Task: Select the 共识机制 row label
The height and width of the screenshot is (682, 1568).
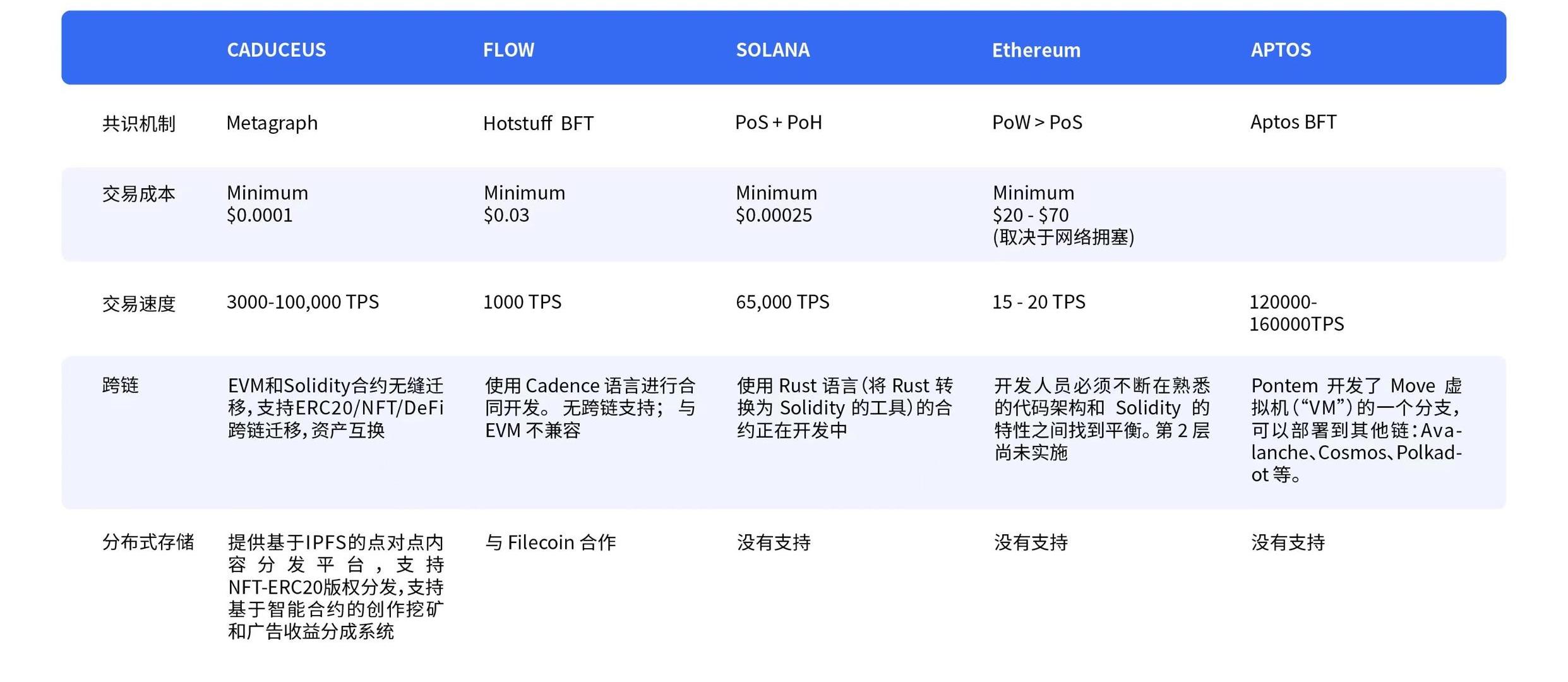Action: coord(138,123)
